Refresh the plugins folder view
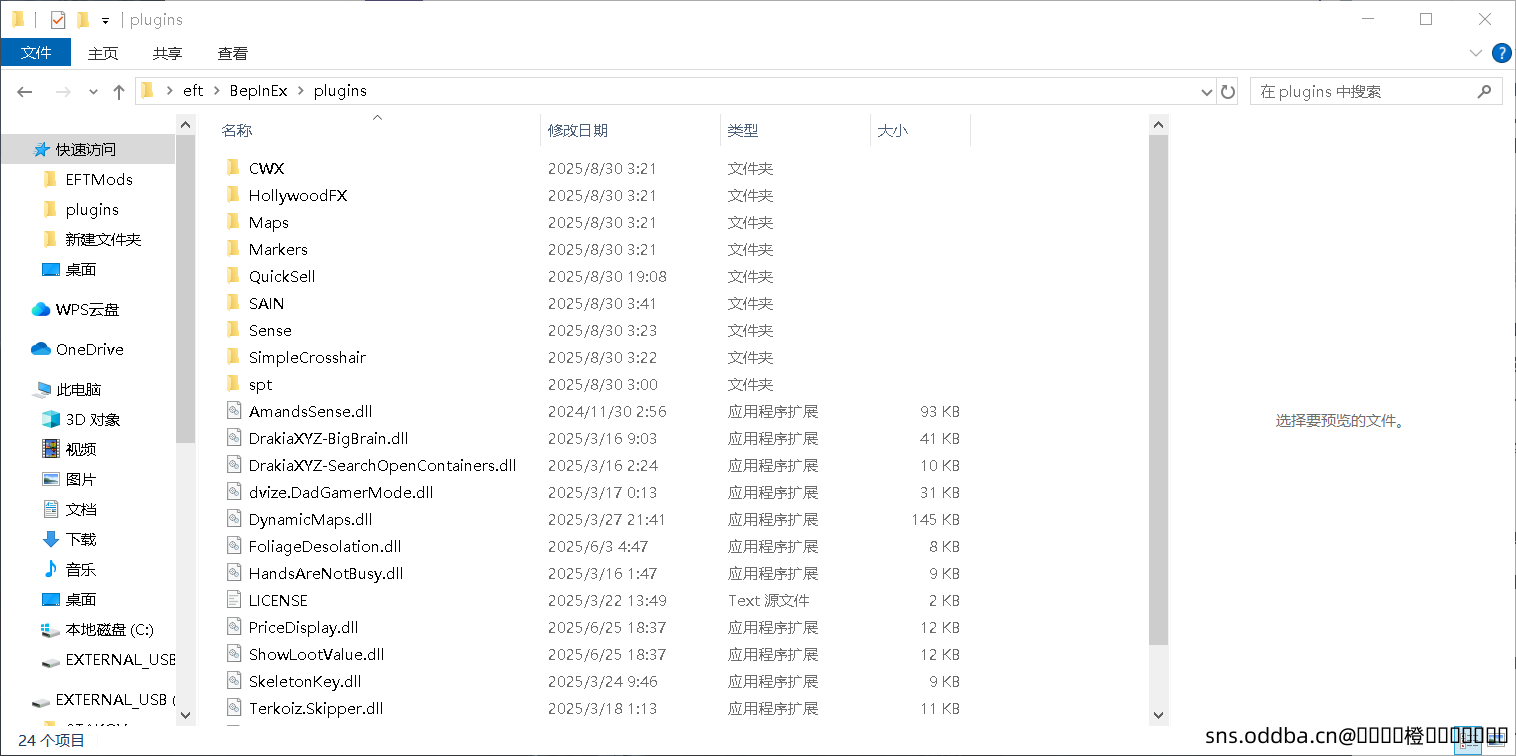The height and width of the screenshot is (756, 1516). click(1229, 91)
